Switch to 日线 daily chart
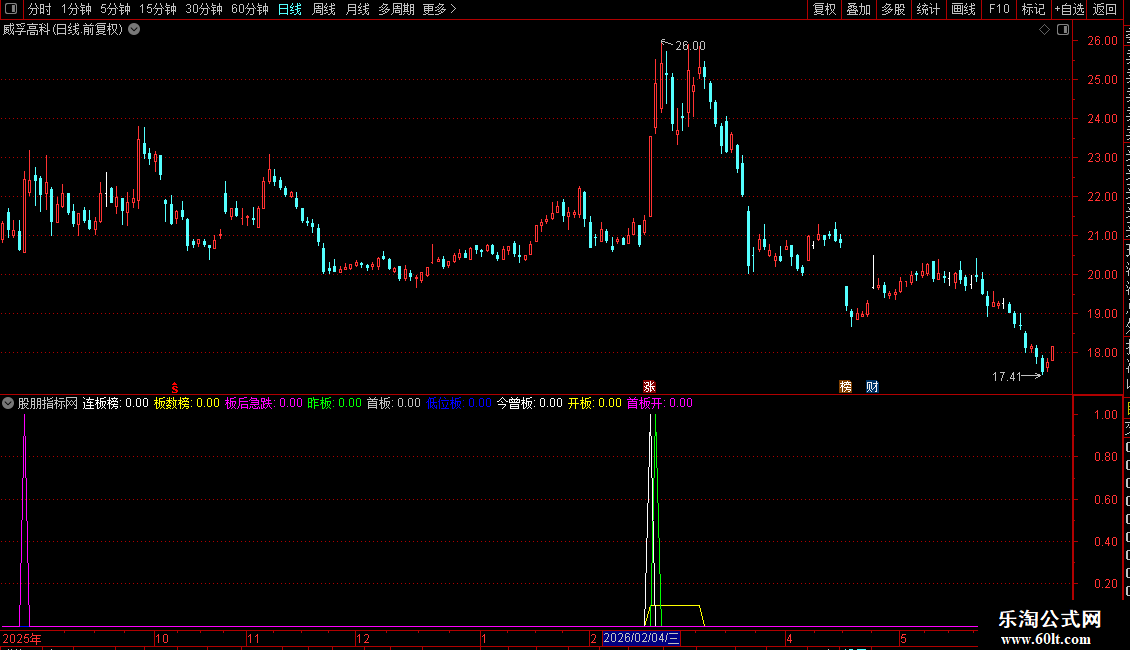 290,9
